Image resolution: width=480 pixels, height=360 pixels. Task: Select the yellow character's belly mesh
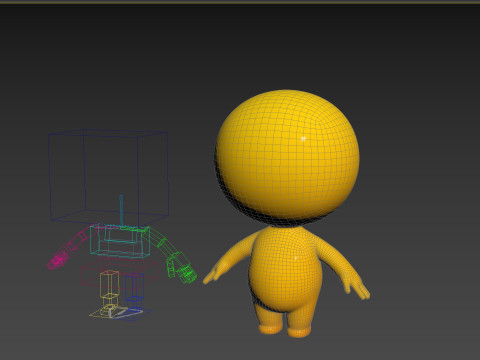coord(285,270)
